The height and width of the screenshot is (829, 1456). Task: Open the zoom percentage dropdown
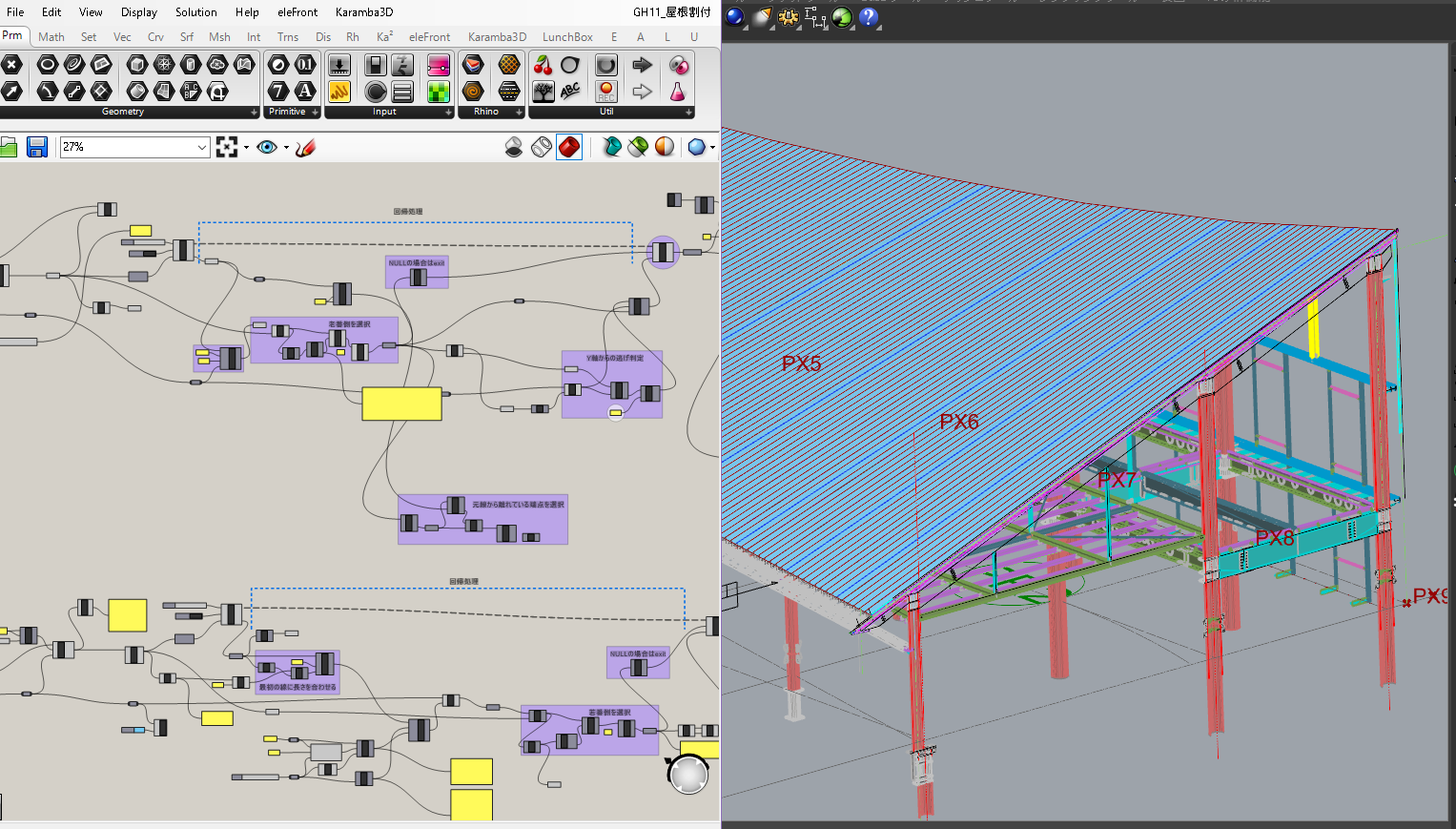coord(202,147)
